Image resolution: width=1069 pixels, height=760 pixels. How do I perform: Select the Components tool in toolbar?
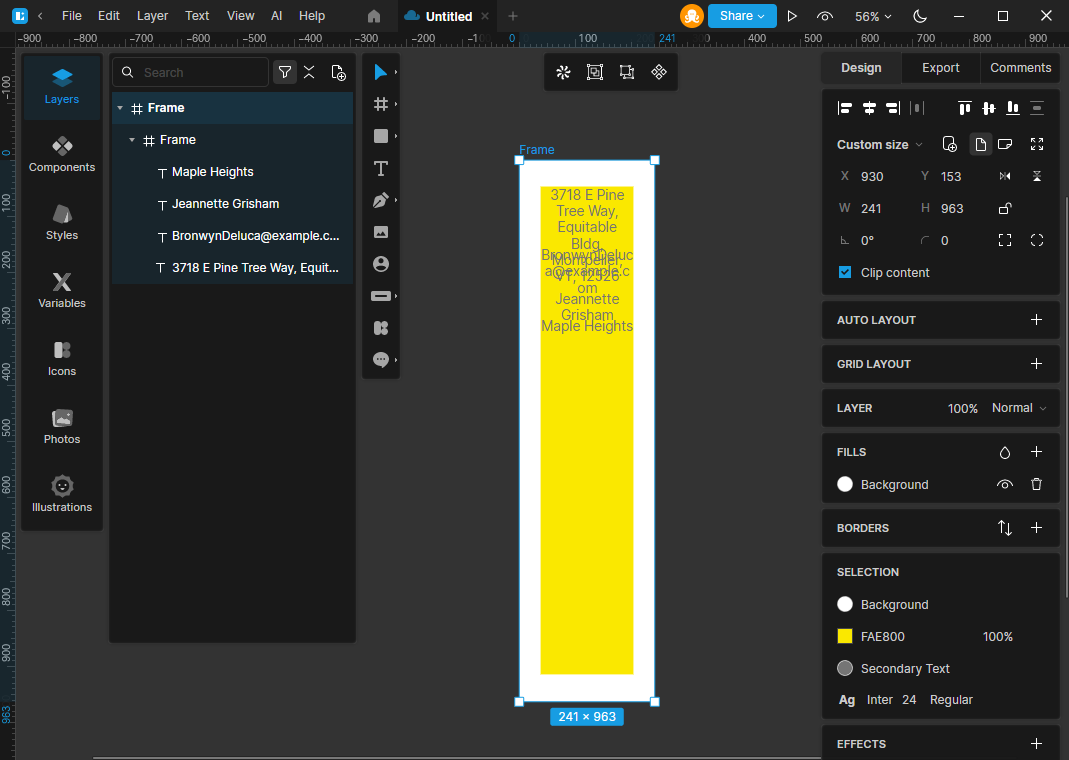[380, 328]
